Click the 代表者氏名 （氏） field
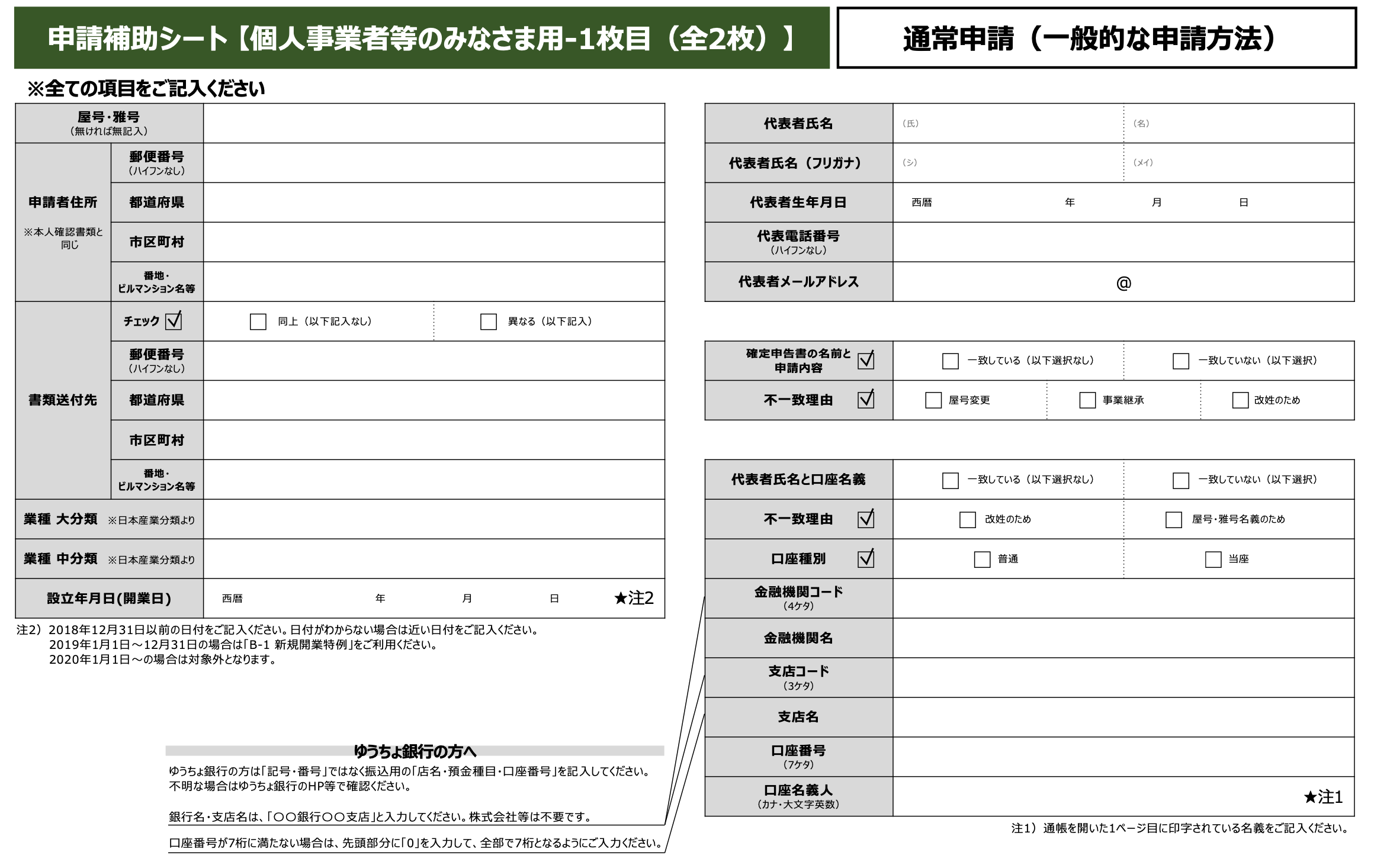 (x=1009, y=123)
